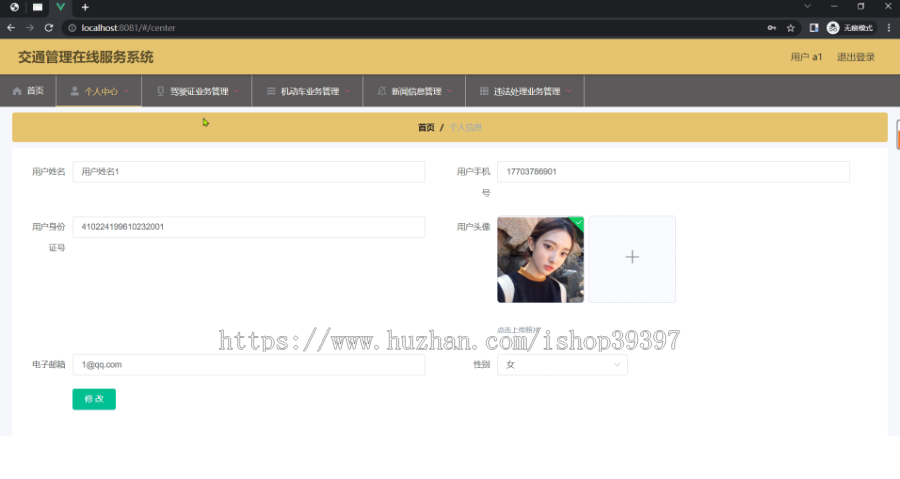
Task: Click the 电子邮箱 input field
Action: point(249,364)
